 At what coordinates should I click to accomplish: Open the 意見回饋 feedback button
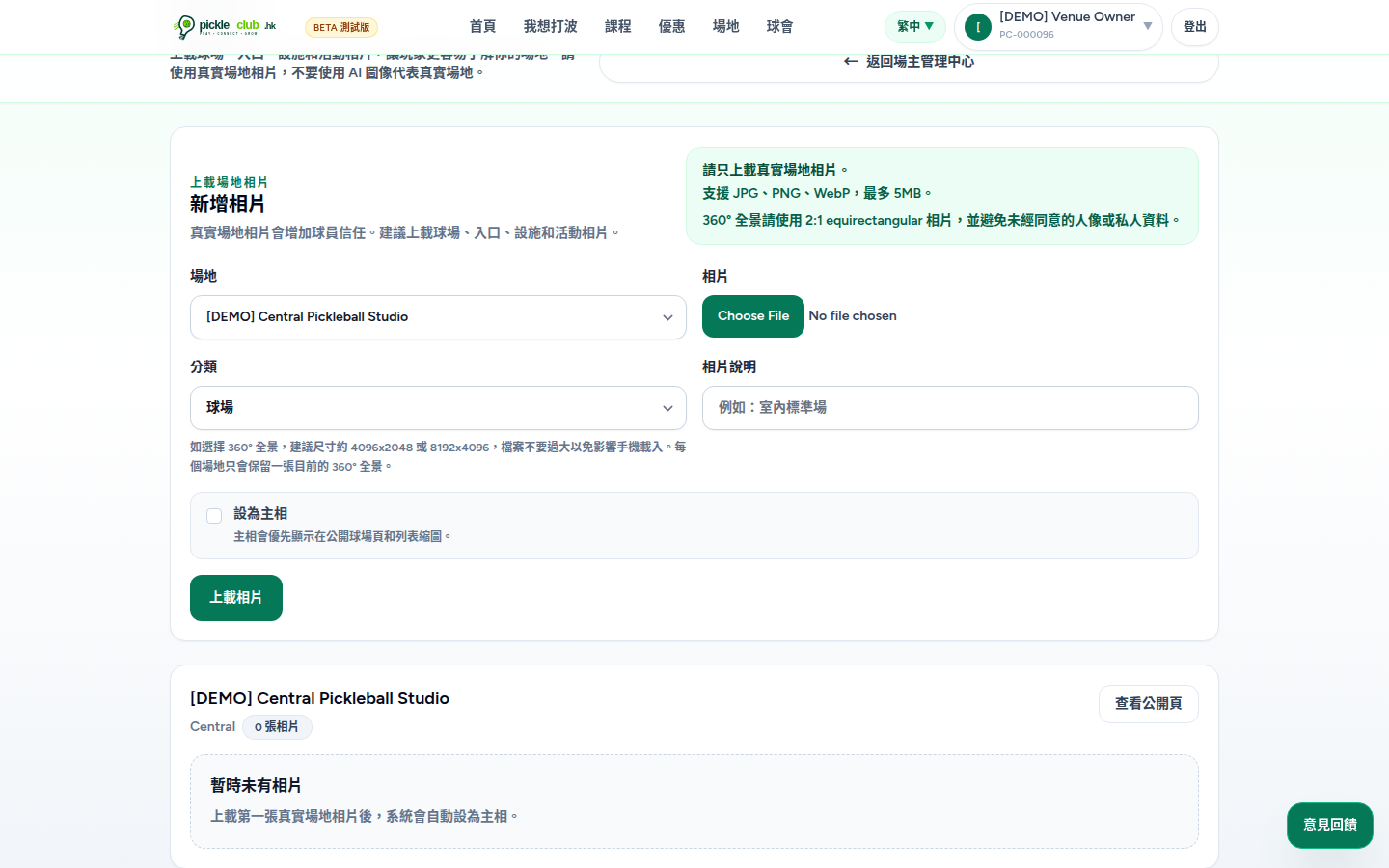1330,826
